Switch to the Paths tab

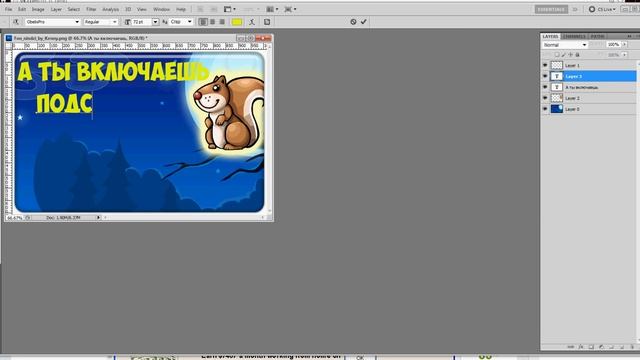point(597,36)
